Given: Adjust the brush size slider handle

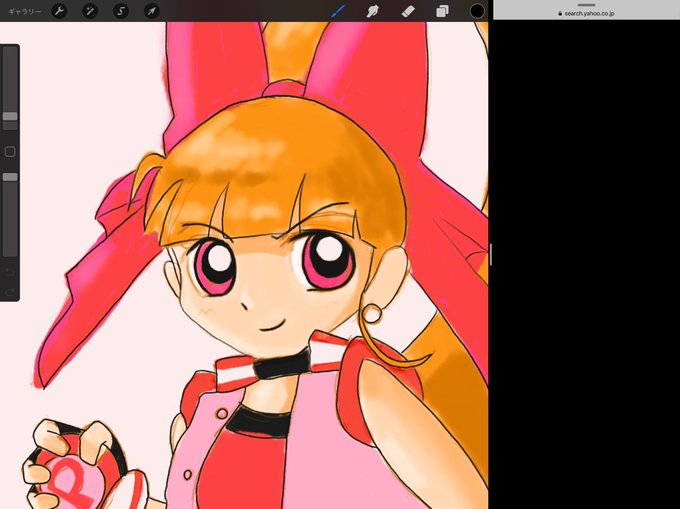Looking at the screenshot, I should click(10, 116).
